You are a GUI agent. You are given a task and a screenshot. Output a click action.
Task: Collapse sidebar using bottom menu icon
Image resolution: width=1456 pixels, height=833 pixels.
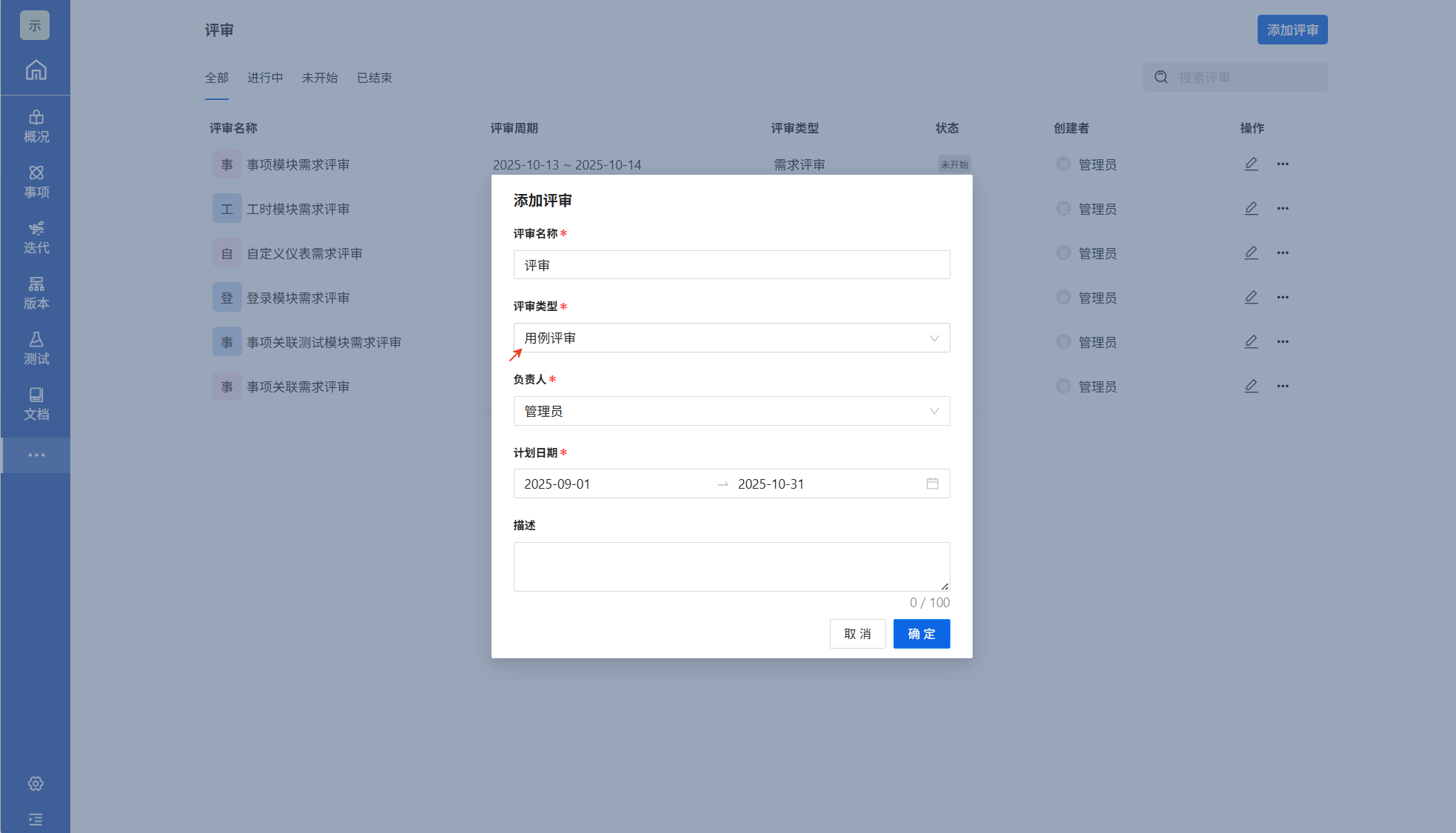pyautogui.click(x=36, y=819)
